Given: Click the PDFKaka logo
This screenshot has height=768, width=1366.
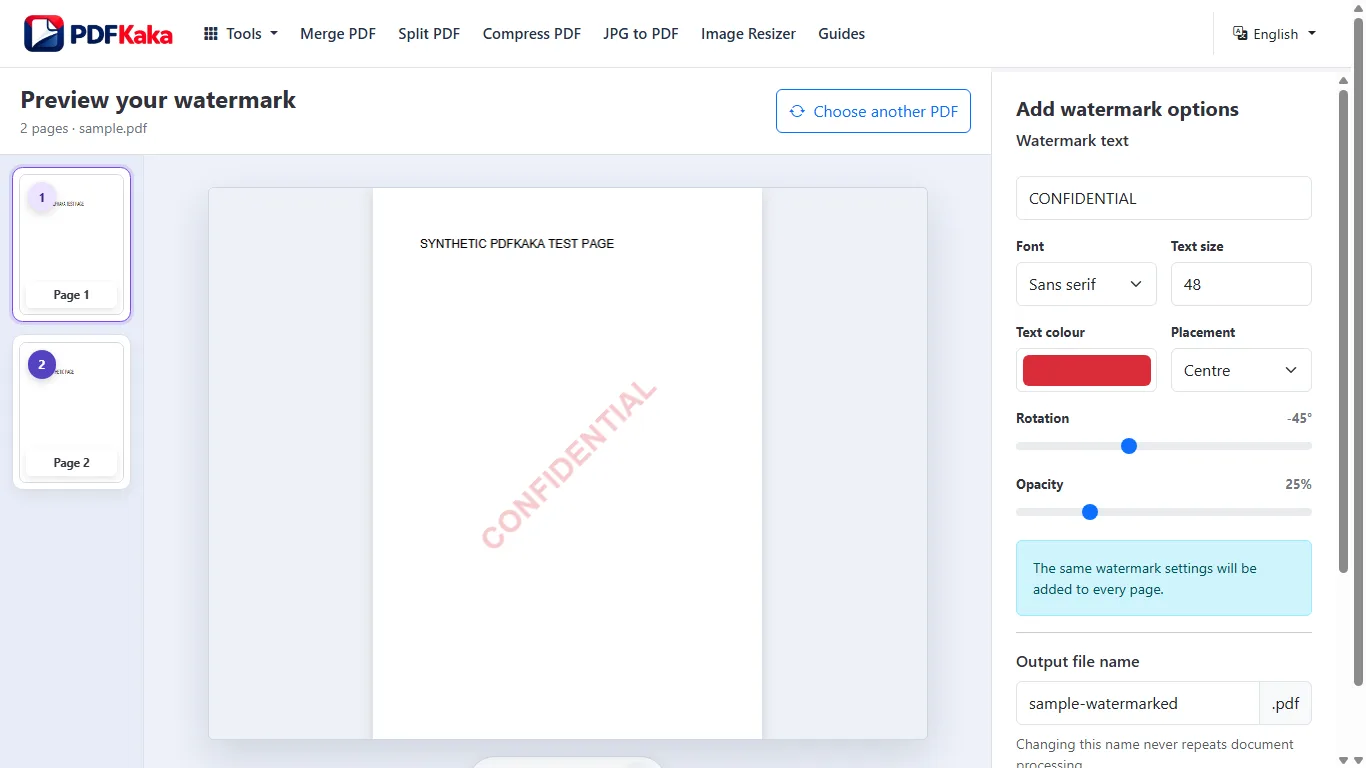Looking at the screenshot, I should (98, 34).
